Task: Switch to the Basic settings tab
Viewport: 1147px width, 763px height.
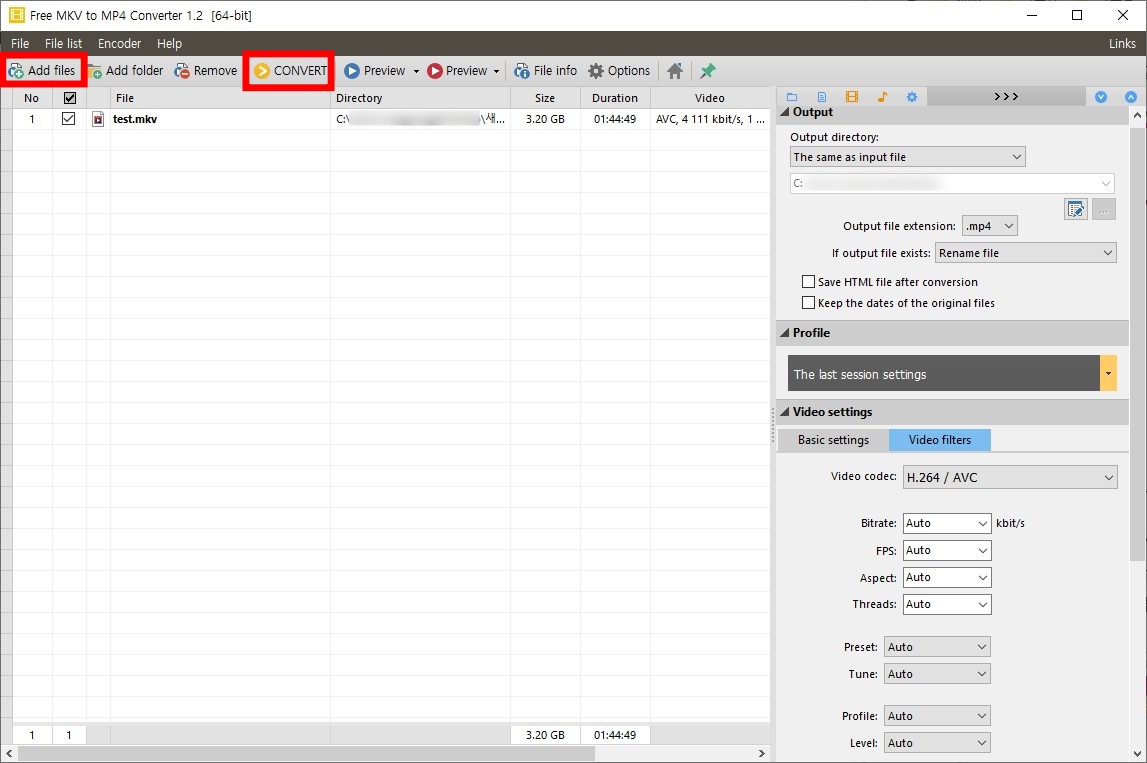Action: pos(833,440)
